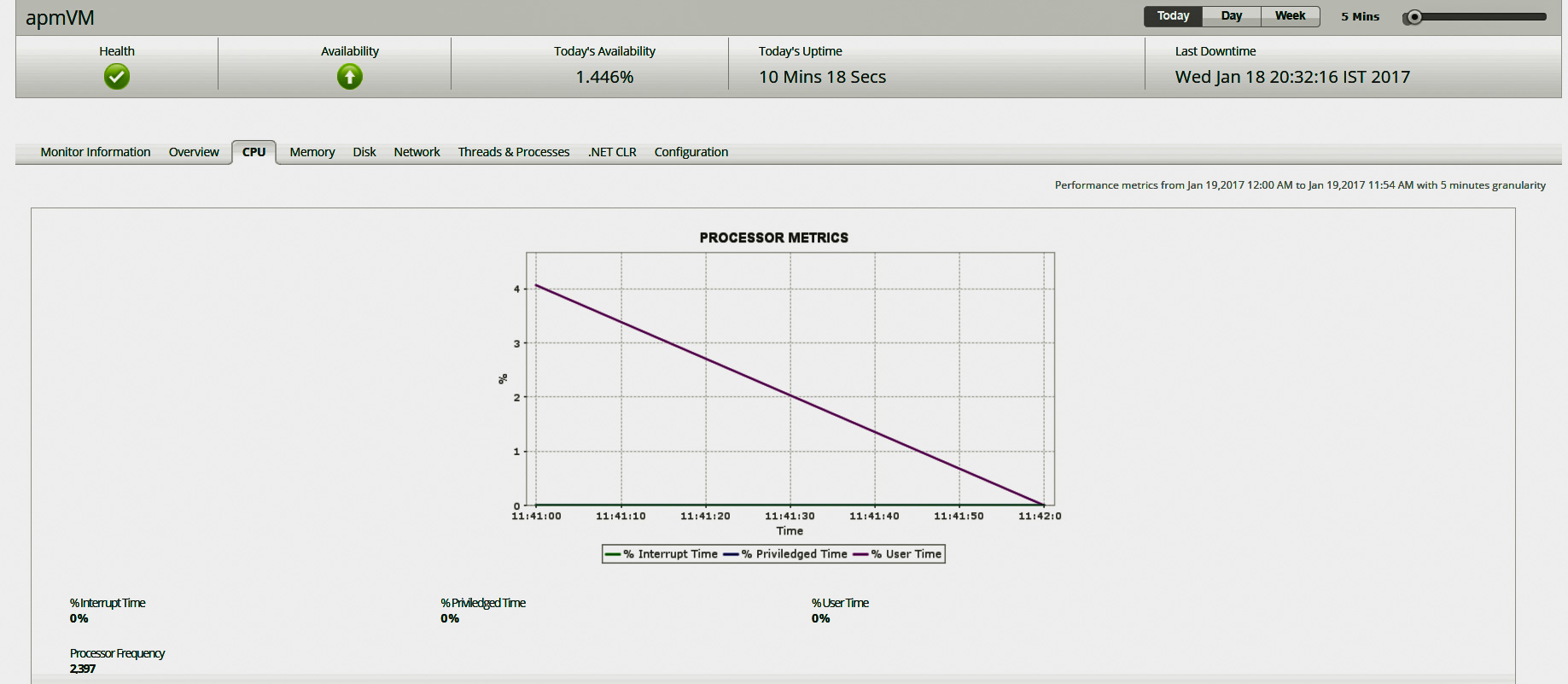Screen dimensions: 1568x684
Task: Click the Processor Frequency label
Action: [x=117, y=653]
